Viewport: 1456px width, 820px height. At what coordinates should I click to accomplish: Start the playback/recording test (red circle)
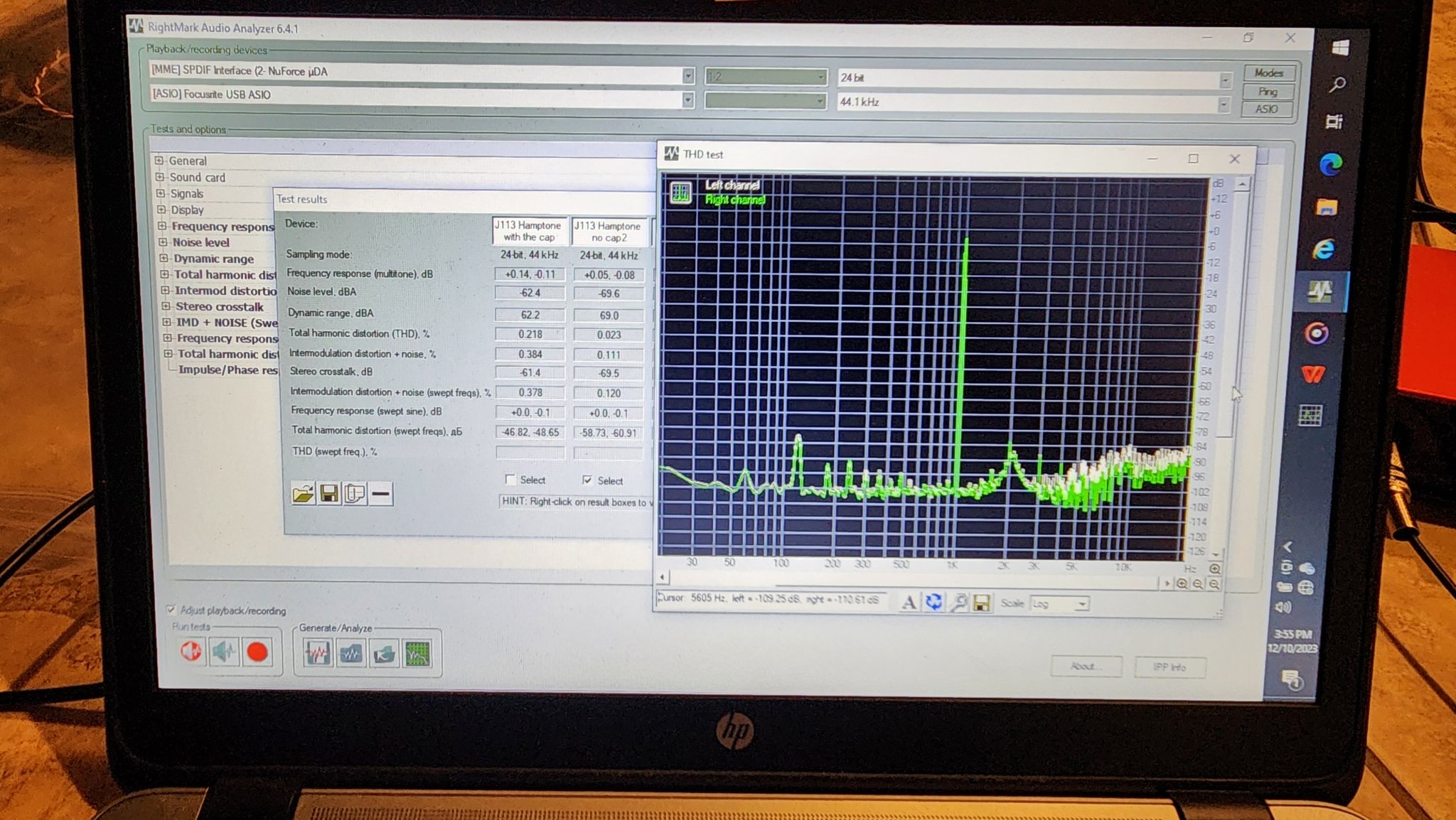257,652
